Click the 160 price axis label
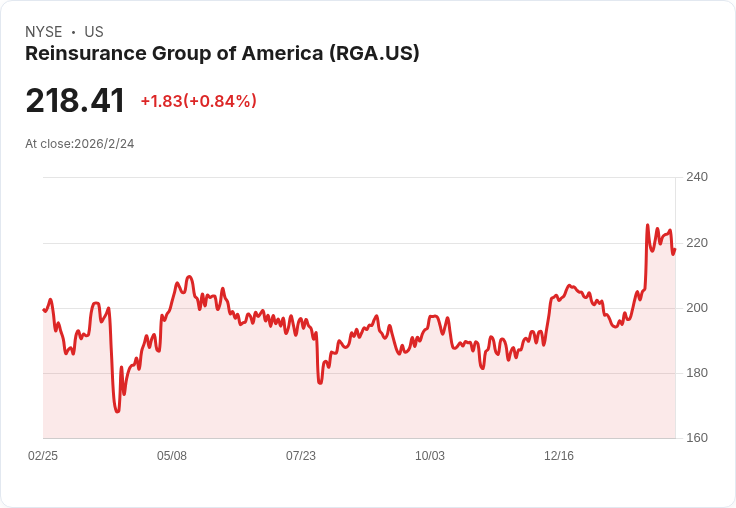The height and width of the screenshot is (508, 736). (697, 438)
